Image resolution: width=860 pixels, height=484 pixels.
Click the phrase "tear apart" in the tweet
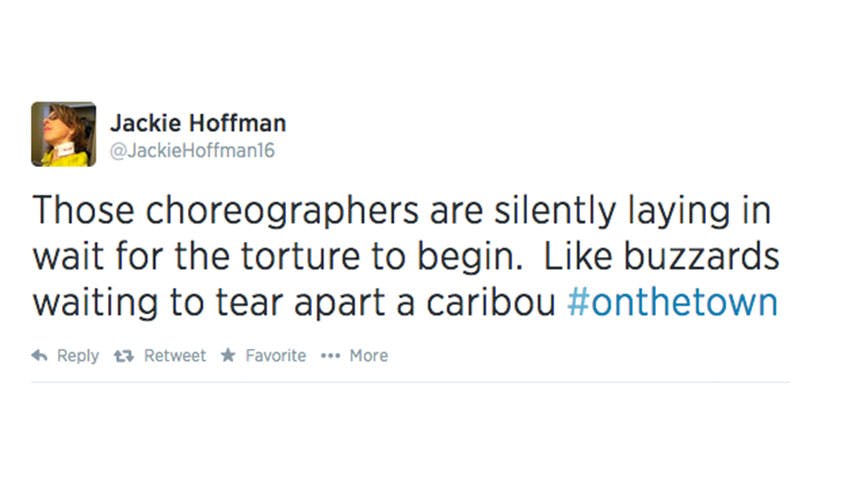coord(311,303)
